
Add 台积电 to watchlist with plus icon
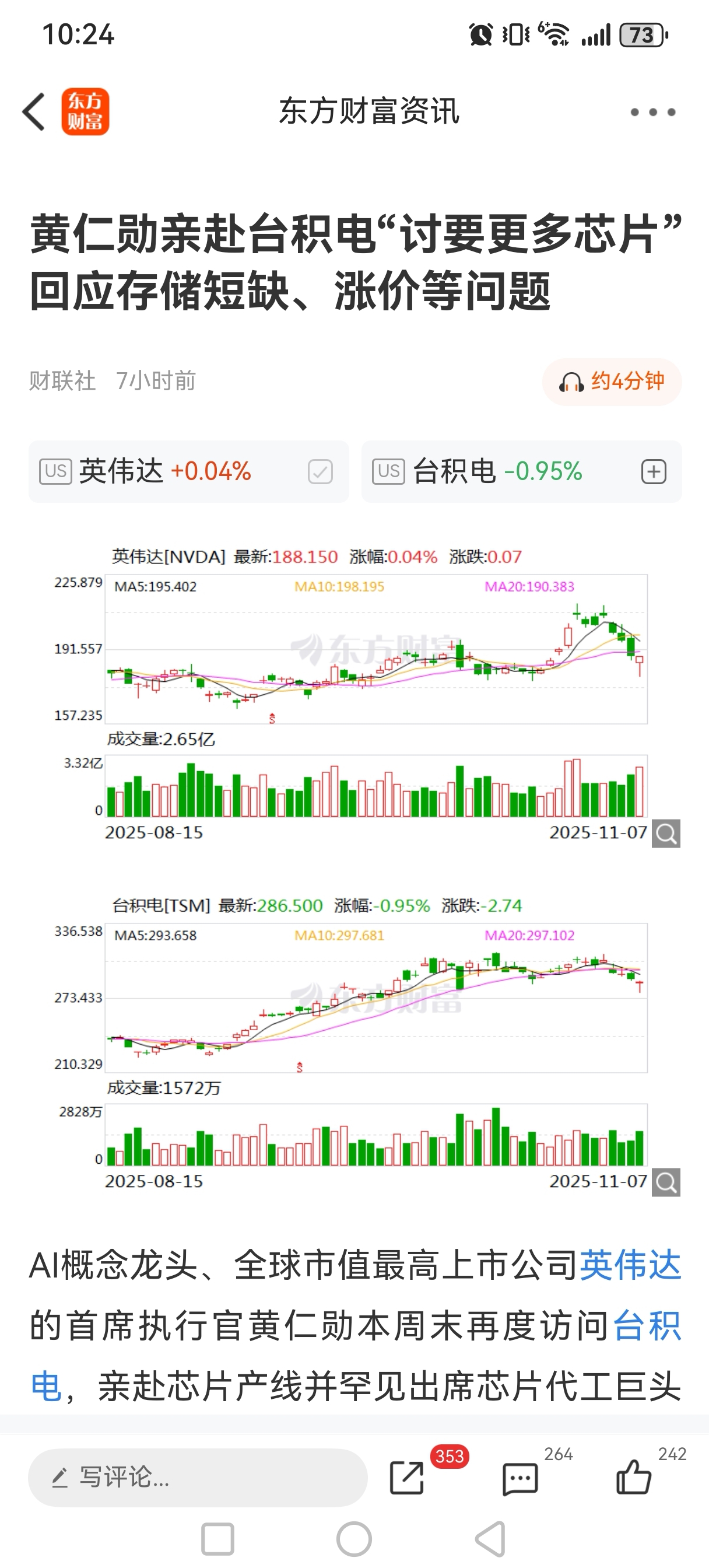click(654, 472)
